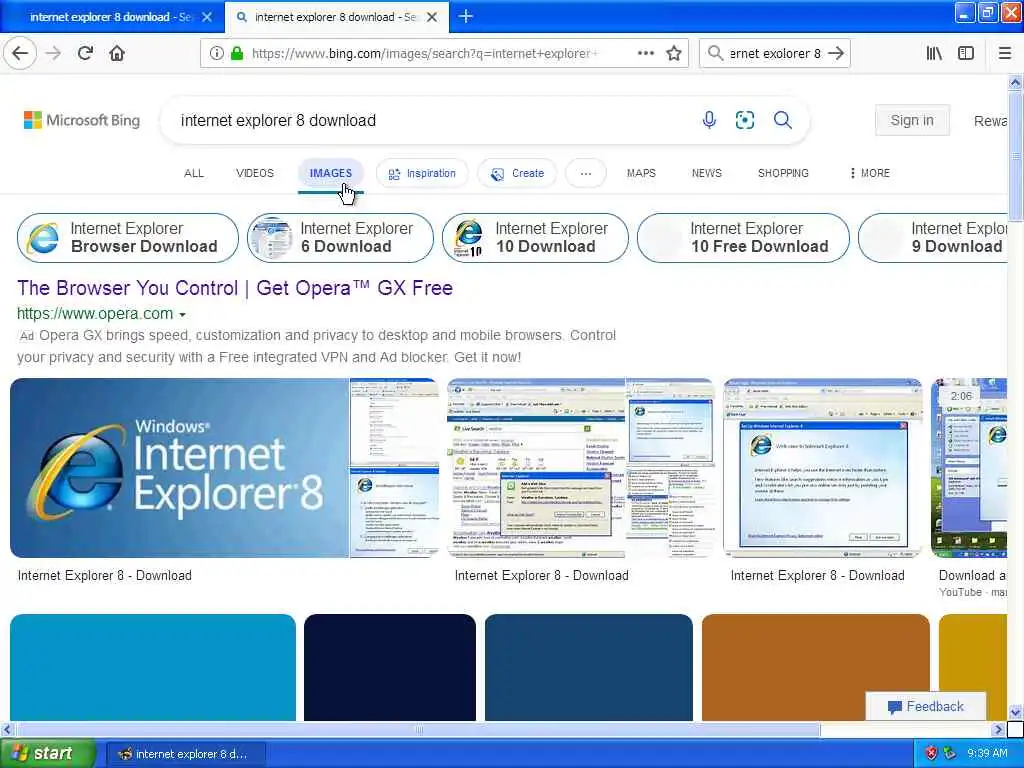This screenshot has height=768, width=1024.
Task: Expand the MORE search options menu
Action: (x=870, y=173)
